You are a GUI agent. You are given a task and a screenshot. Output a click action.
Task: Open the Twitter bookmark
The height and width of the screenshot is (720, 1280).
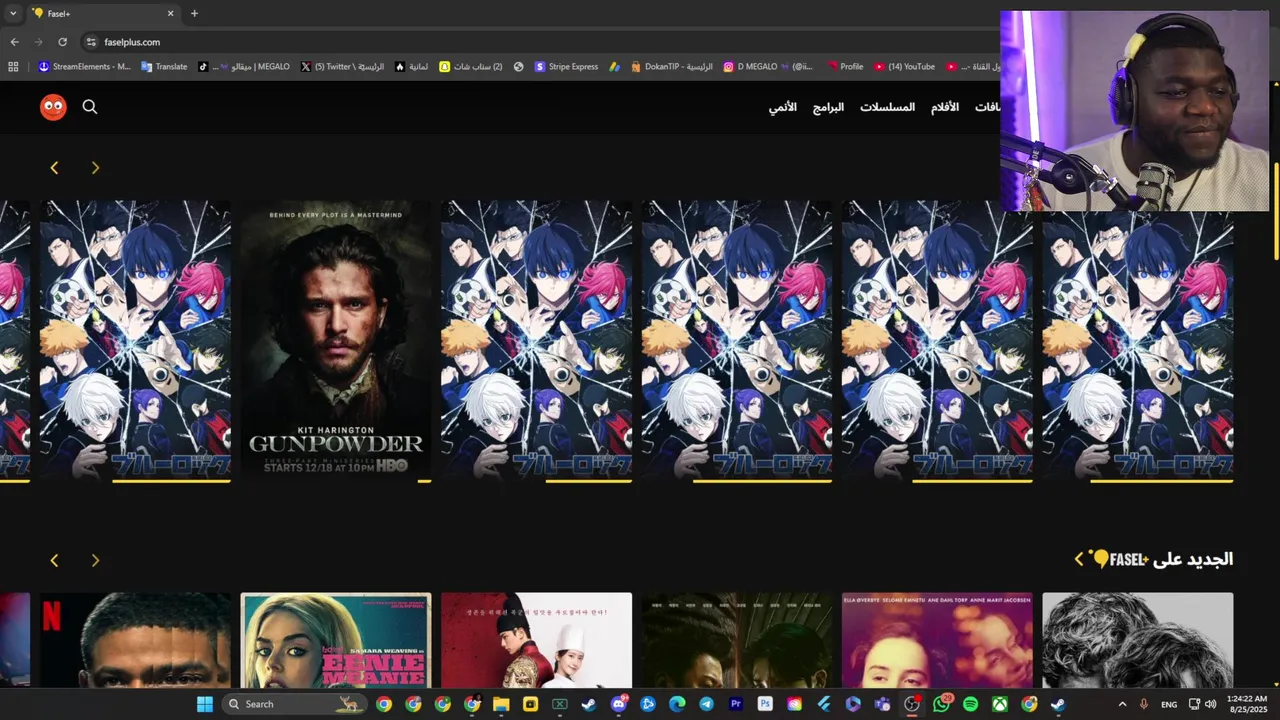342,67
